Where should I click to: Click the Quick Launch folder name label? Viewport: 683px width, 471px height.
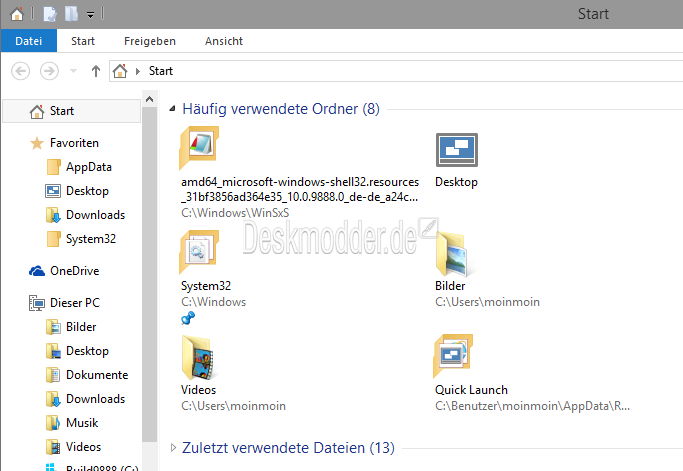click(471, 390)
